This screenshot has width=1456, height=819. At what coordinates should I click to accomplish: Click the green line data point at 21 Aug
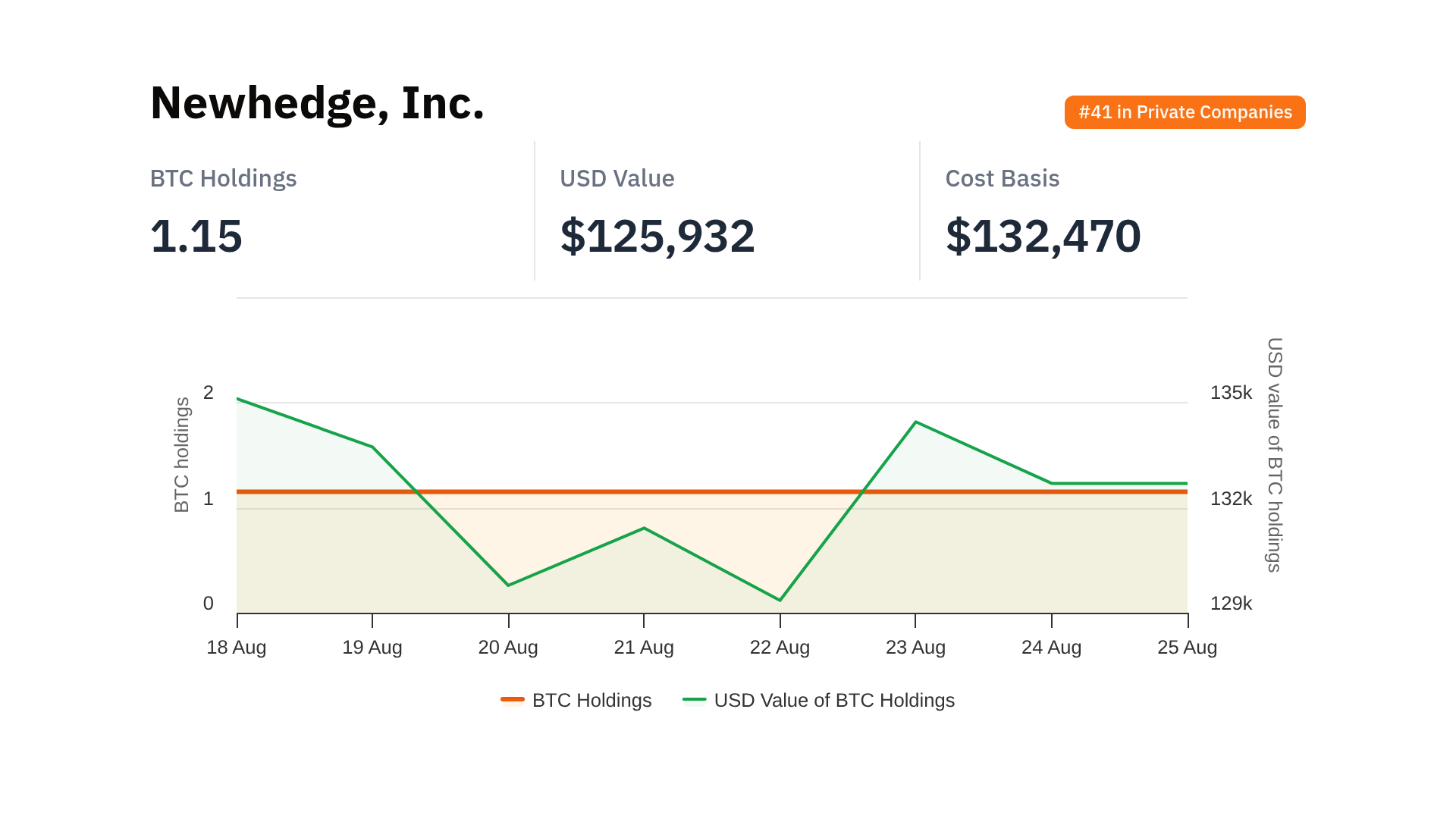coord(644,528)
